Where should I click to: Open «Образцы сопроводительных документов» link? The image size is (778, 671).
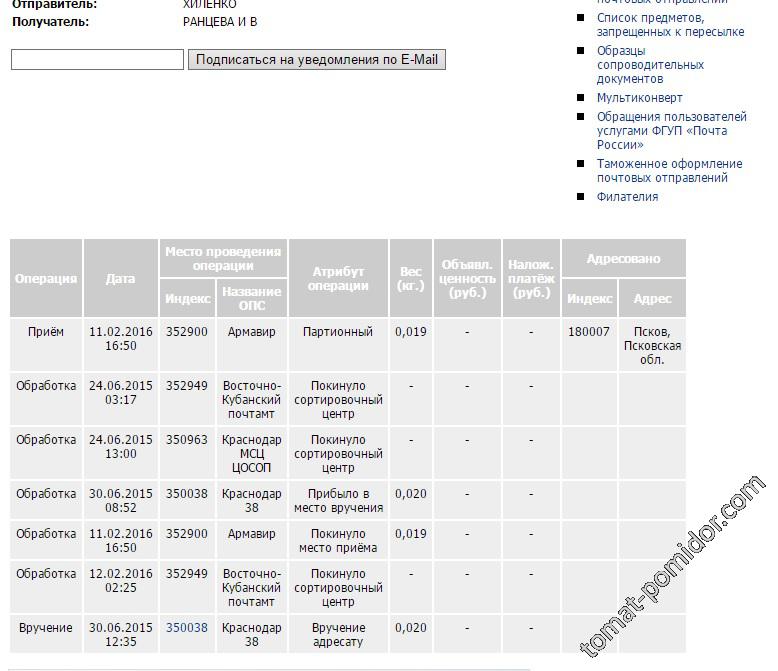click(x=650, y=65)
